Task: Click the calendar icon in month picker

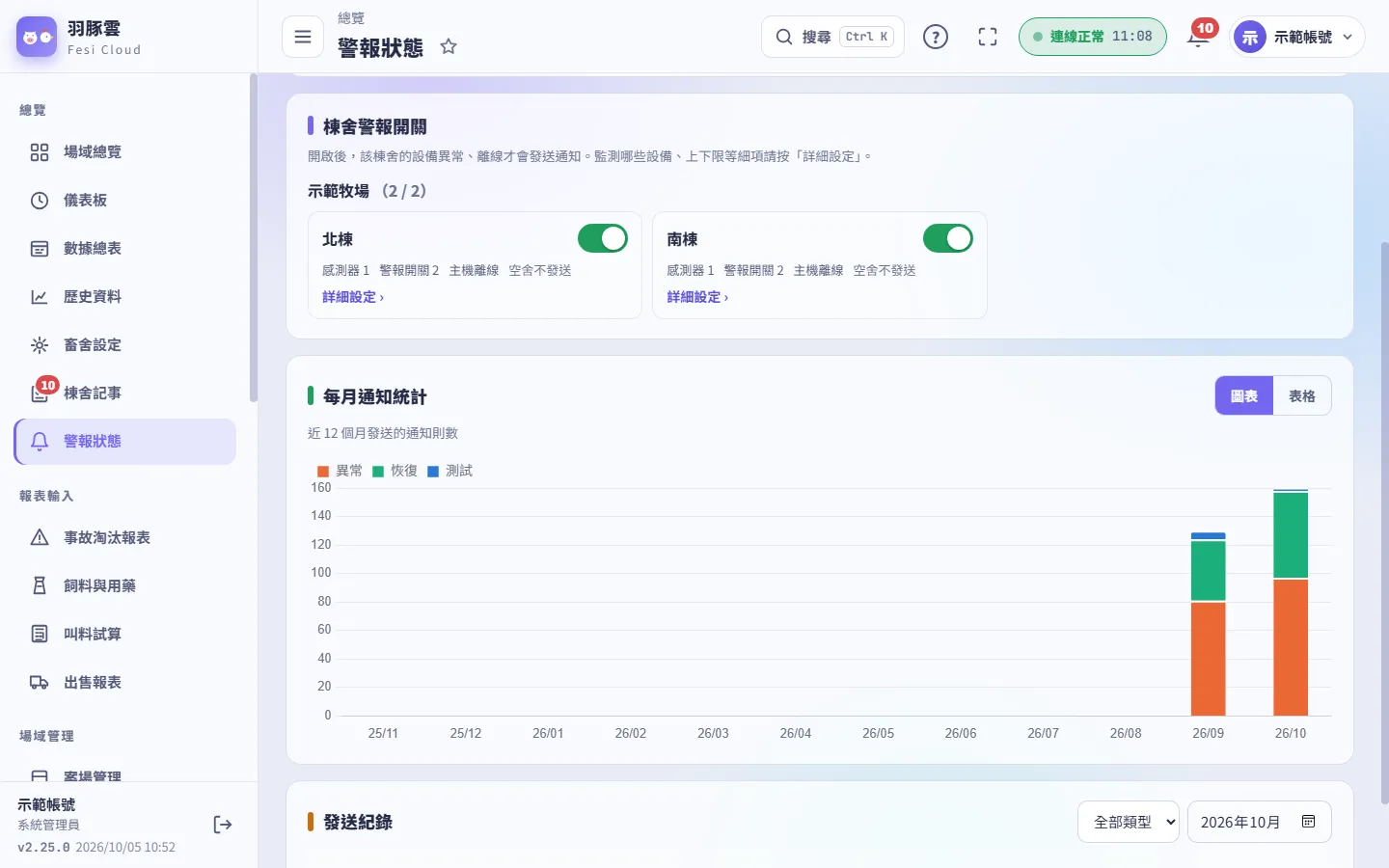Action: tap(1309, 822)
